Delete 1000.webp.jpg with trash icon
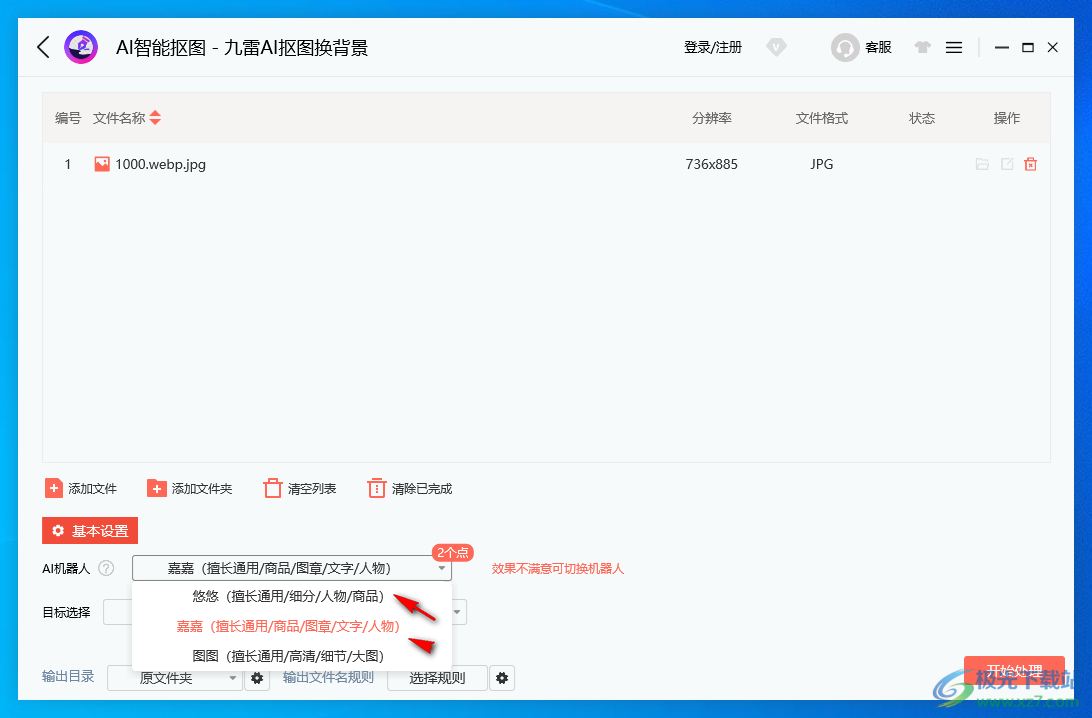The height and width of the screenshot is (718, 1092). point(1031,164)
